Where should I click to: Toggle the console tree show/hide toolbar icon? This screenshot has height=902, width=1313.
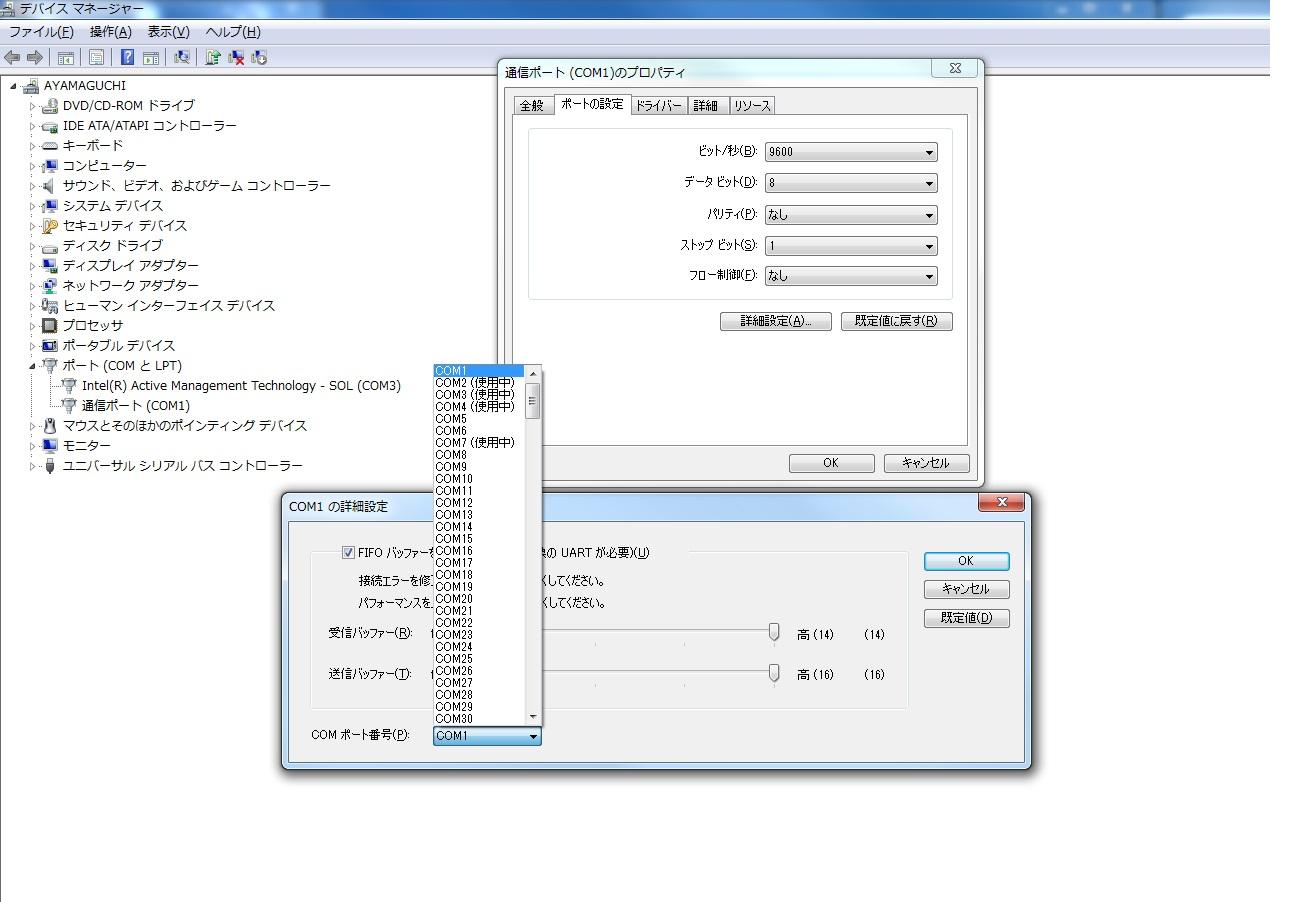click(66, 58)
